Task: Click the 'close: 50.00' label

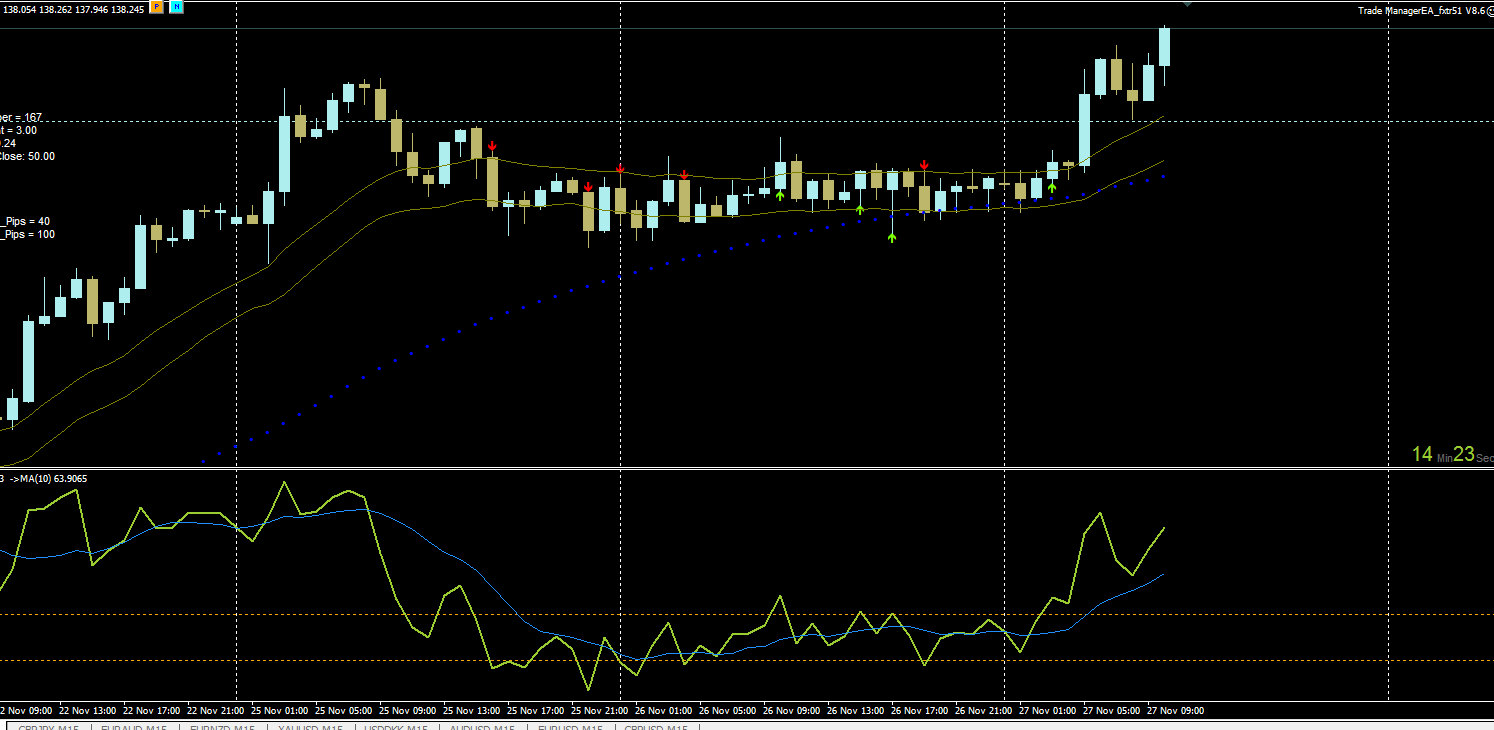Action: 28,156
